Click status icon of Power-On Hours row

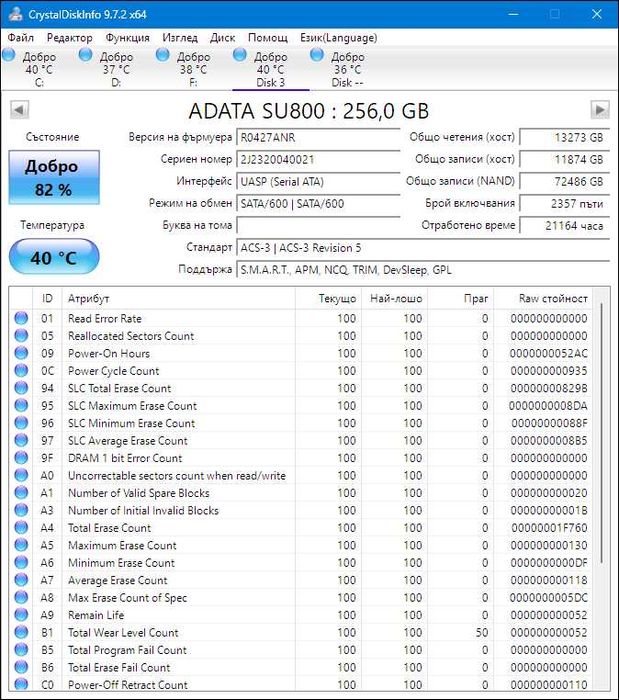tap(21, 353)
